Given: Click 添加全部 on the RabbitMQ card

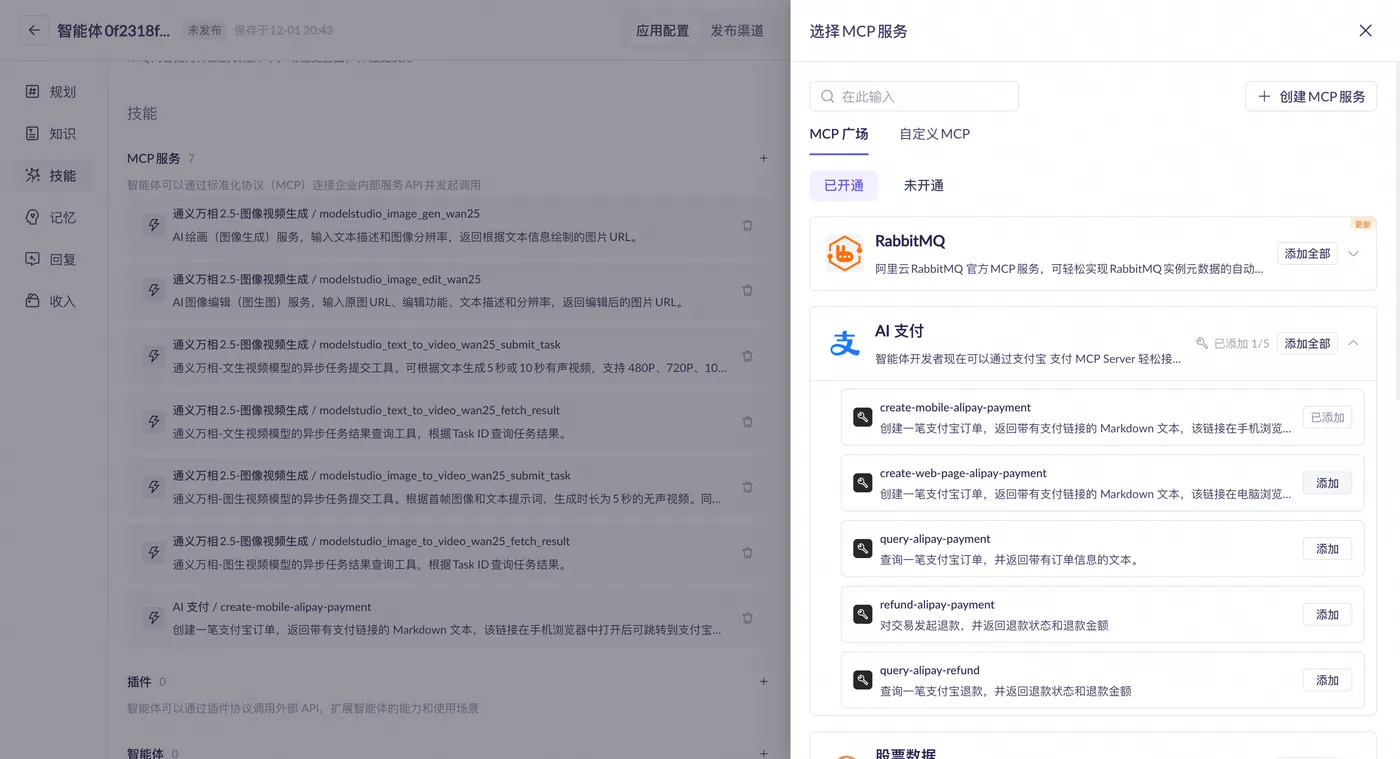Looking at the screenshot, I should point(1307,254).
